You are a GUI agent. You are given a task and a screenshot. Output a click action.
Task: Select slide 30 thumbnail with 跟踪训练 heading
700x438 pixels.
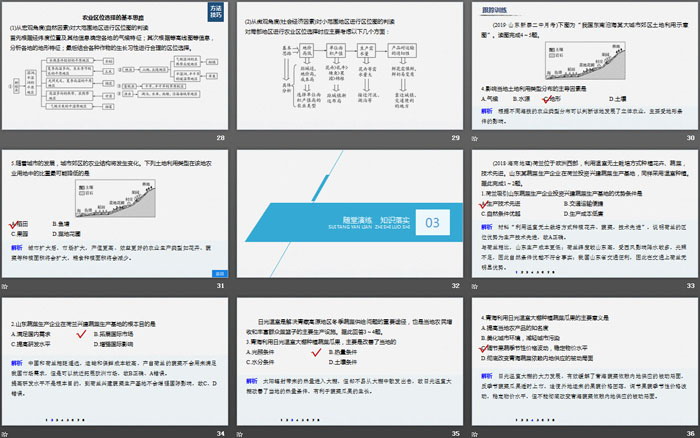pyautogui.click(x=585, y=66)
